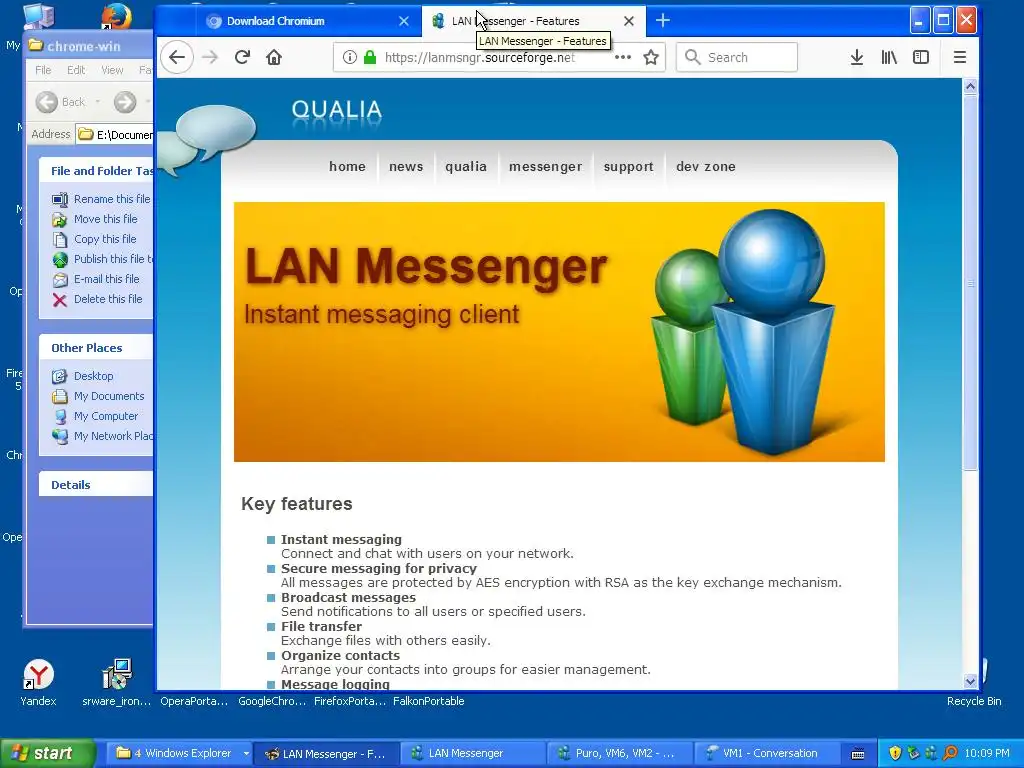Open the home link in site navigation

(x=347, y=167)
